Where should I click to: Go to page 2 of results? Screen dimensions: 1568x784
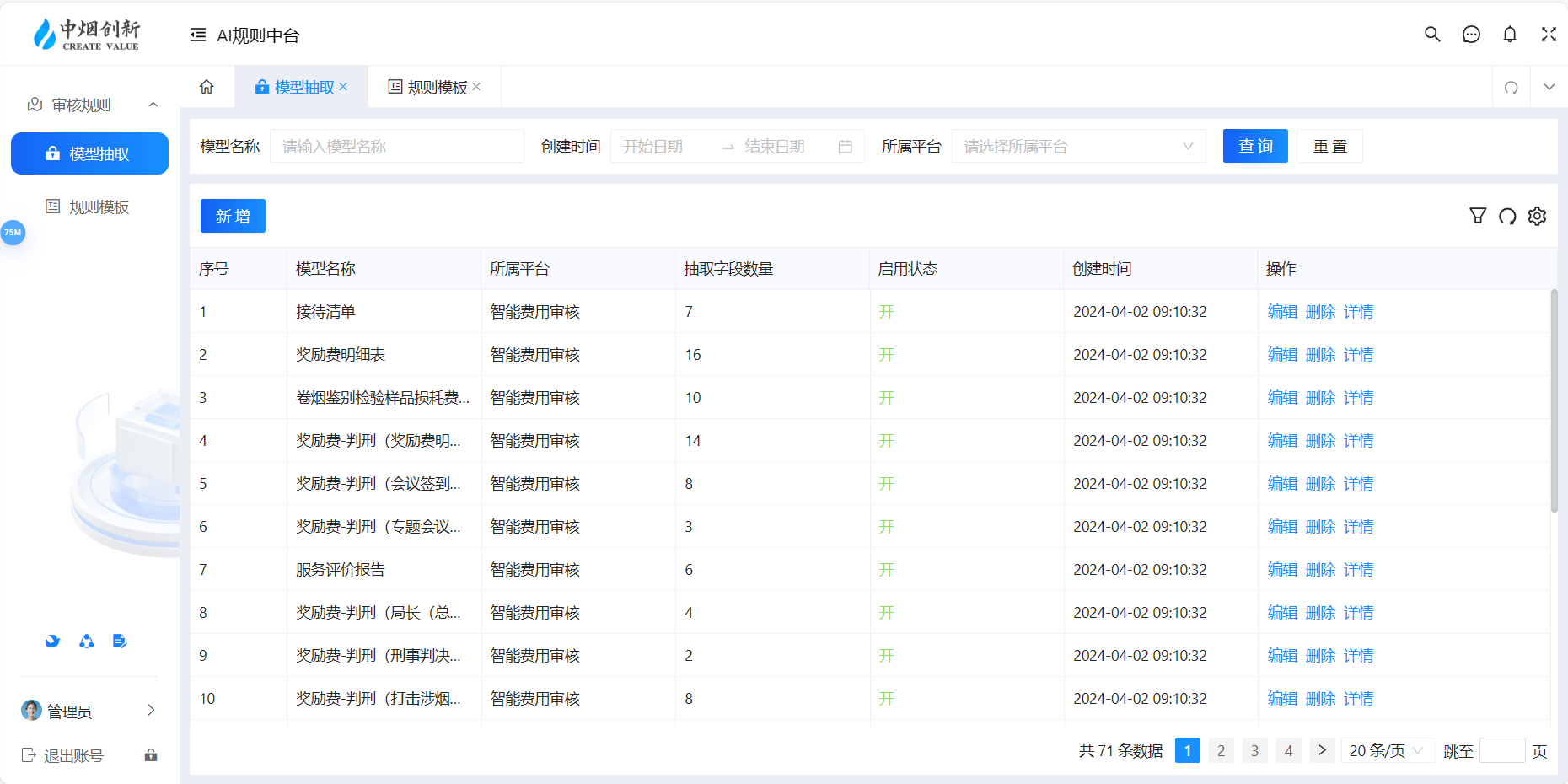pos(1221,750)
